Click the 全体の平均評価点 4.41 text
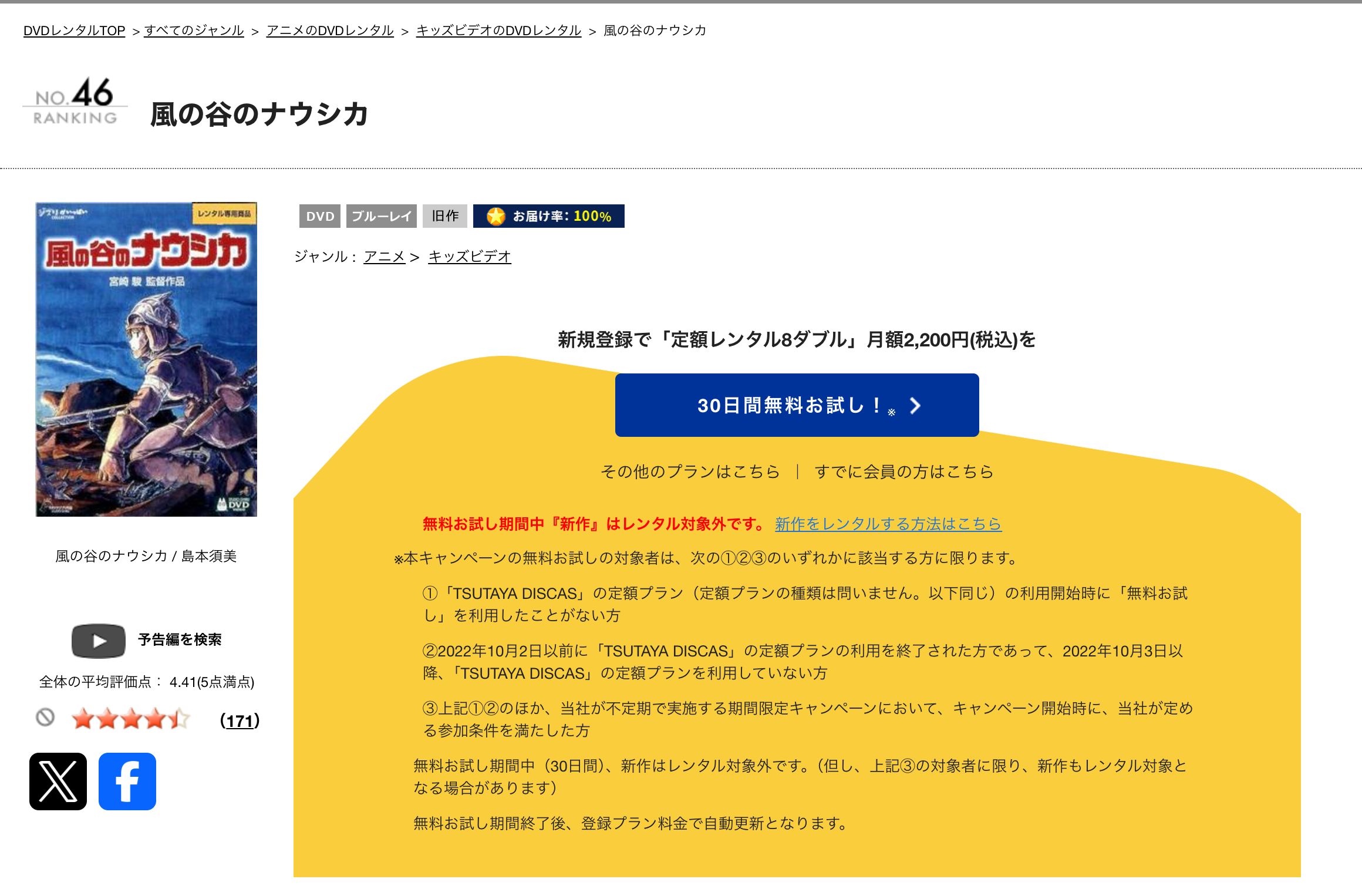The width and height of the screenshot is (1362, 896). point(147,682)
